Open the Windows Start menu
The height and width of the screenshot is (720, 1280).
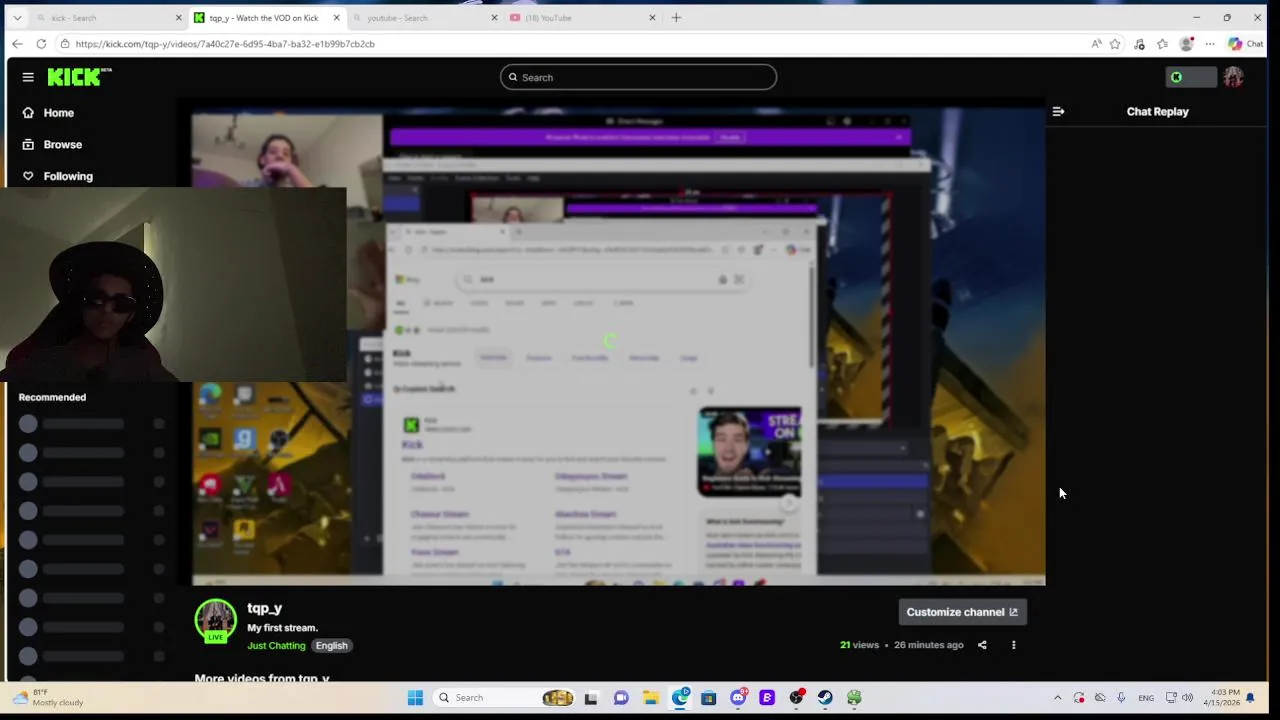pos(415,698)
